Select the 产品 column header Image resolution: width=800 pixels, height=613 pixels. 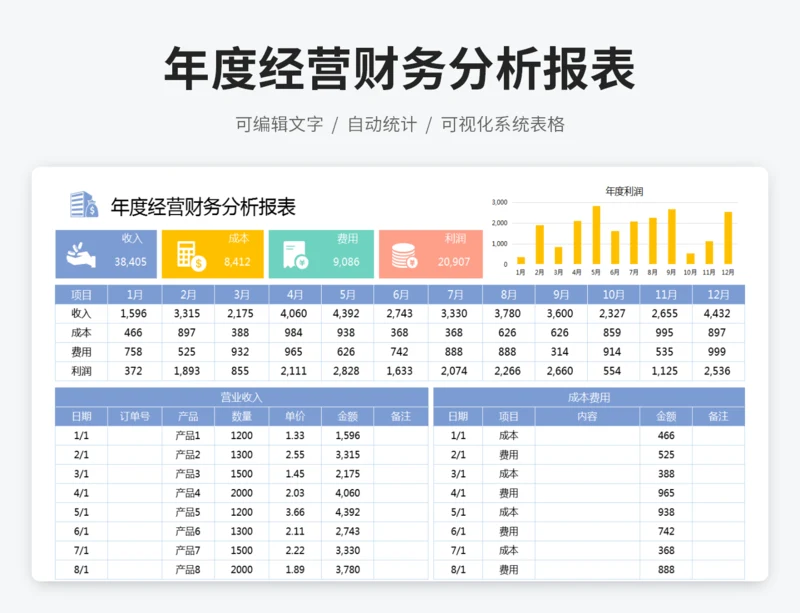click(188, 416)
